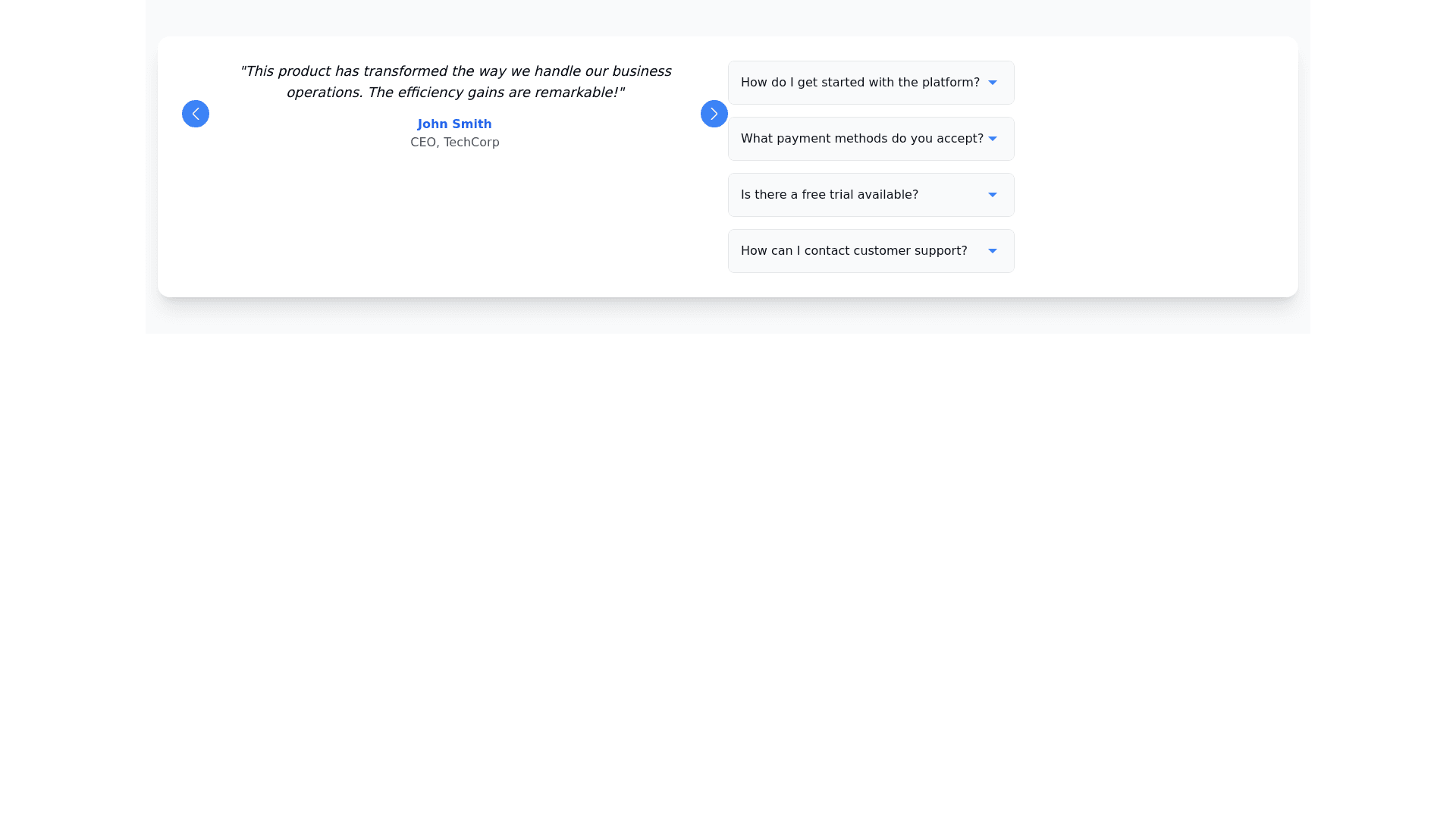Click the previous testimonial arrow button
The height and width of the screenshot is (819, 1456).
(x=195, y=114)
